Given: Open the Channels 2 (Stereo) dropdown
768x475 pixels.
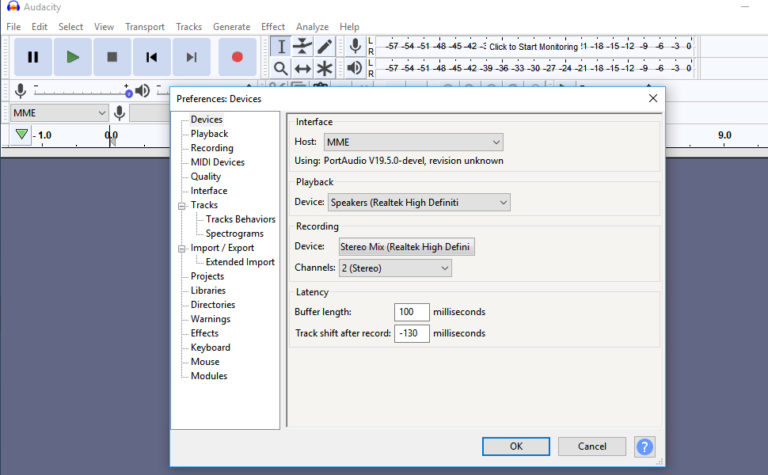Looking at the screenshot, I should point(395,268).
